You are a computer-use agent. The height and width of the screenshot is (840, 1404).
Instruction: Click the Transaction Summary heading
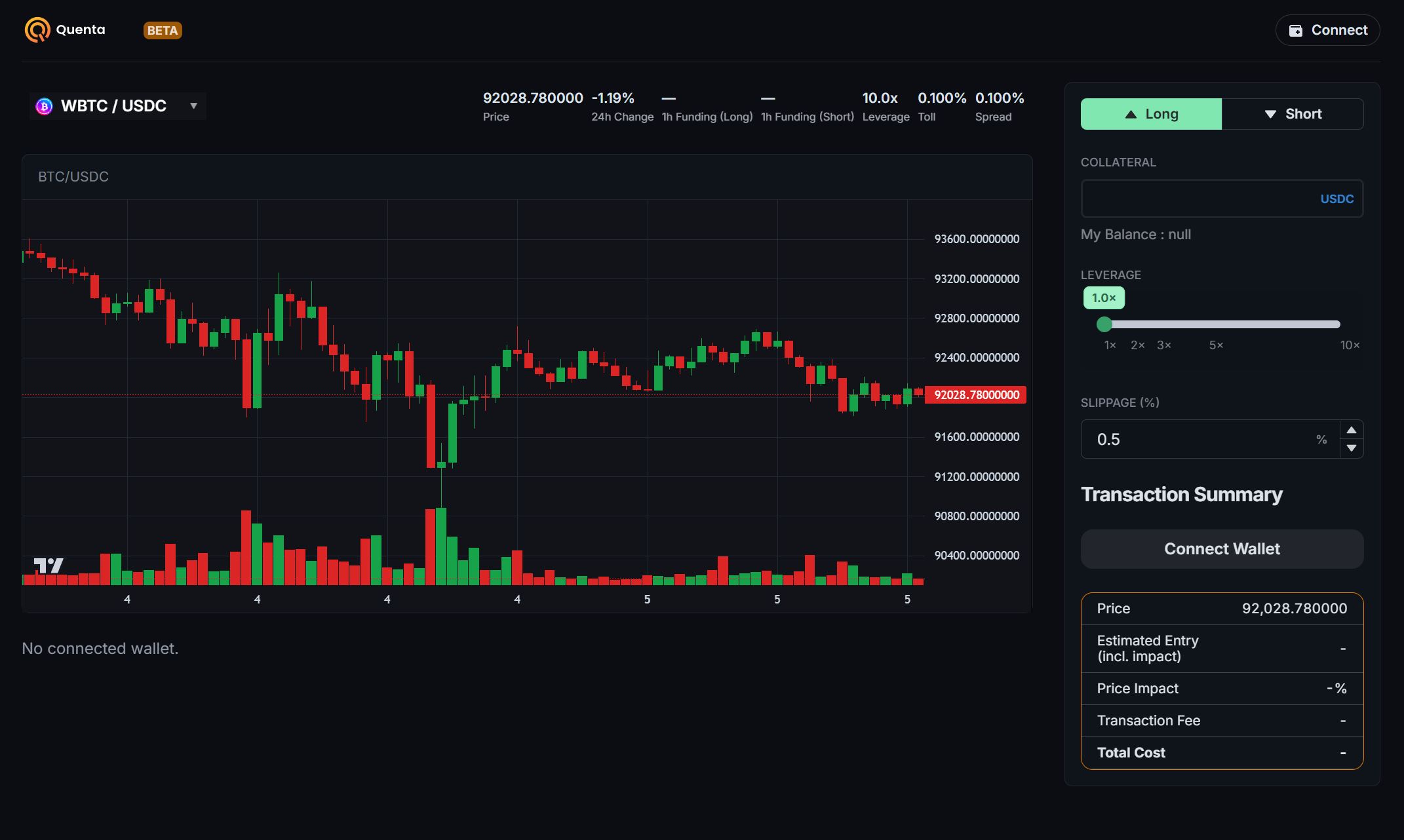1182,495
